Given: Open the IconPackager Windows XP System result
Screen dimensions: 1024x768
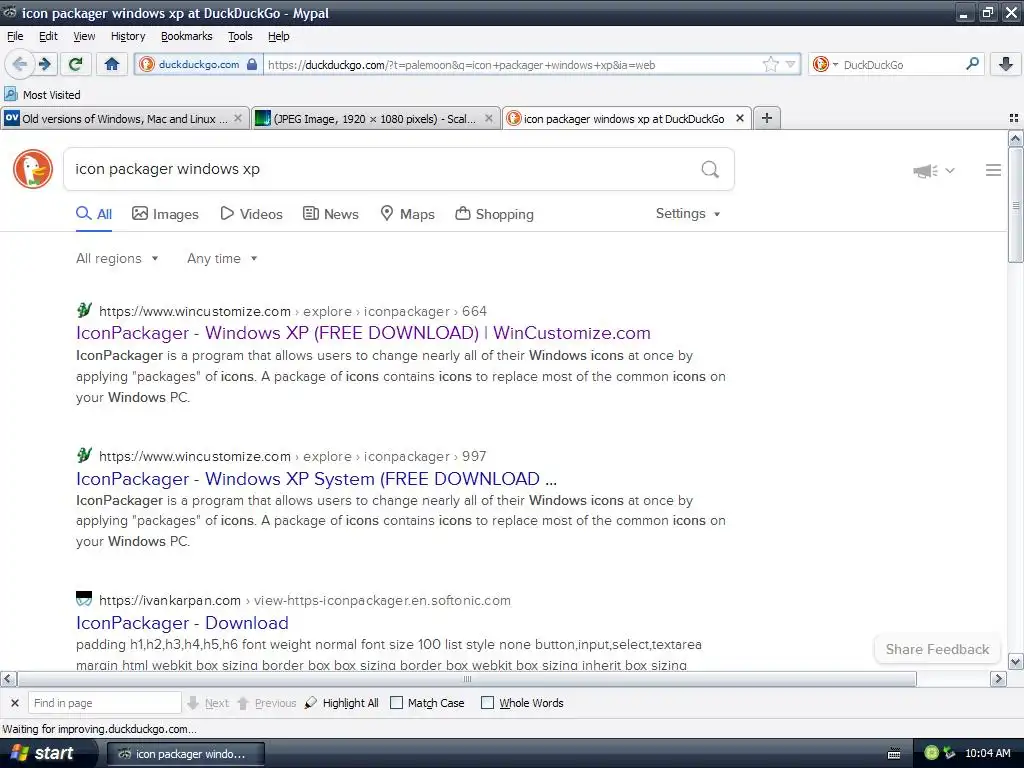Looking at the screenshot, I should (316, 479).
